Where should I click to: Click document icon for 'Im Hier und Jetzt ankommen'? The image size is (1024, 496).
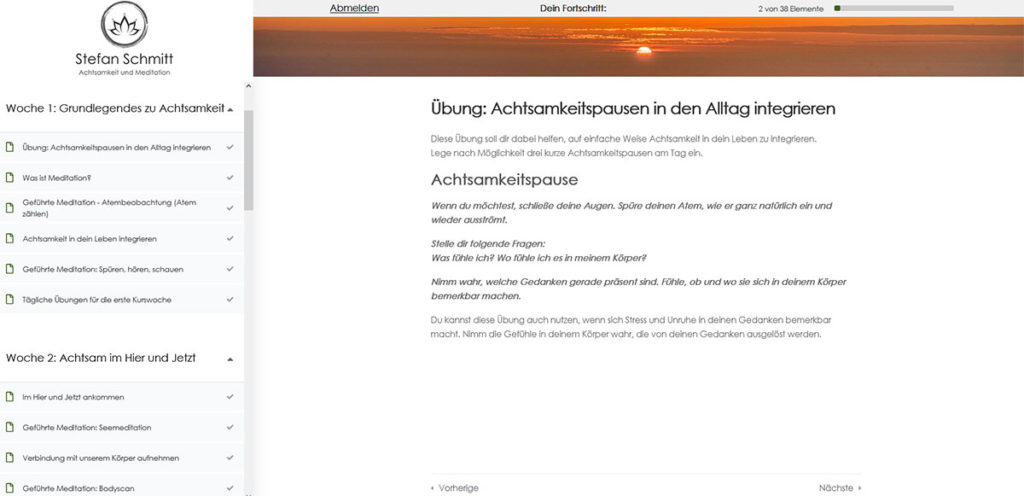pyautogui.click(x=9, y=397)
